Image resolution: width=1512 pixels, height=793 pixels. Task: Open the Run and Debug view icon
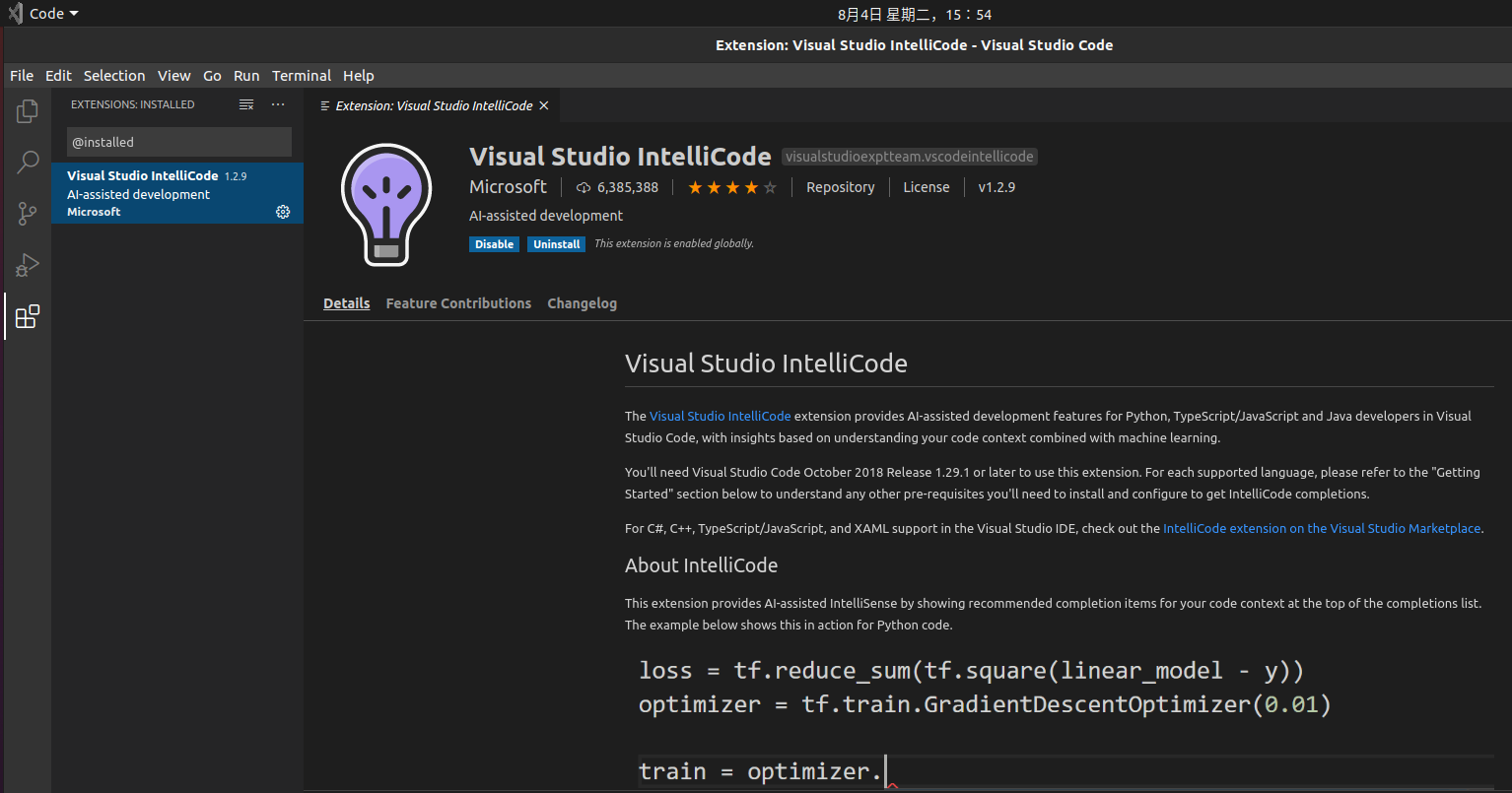[28, 265]
